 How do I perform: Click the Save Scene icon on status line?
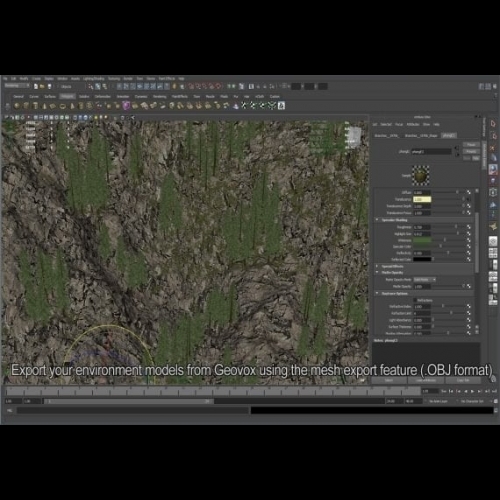pos(49,86)
